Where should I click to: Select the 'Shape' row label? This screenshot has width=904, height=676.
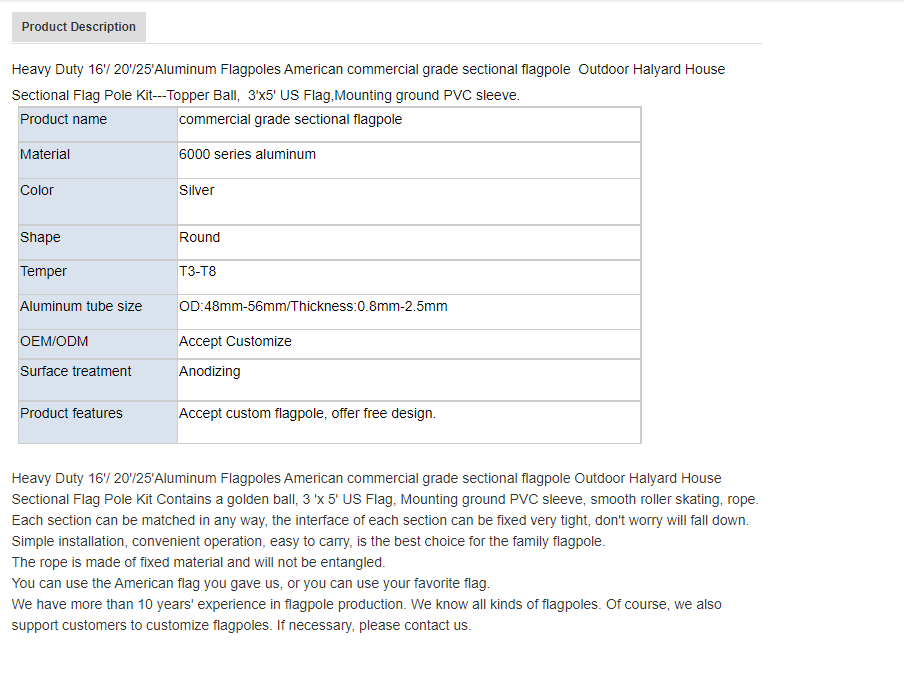tap(98, 243)
